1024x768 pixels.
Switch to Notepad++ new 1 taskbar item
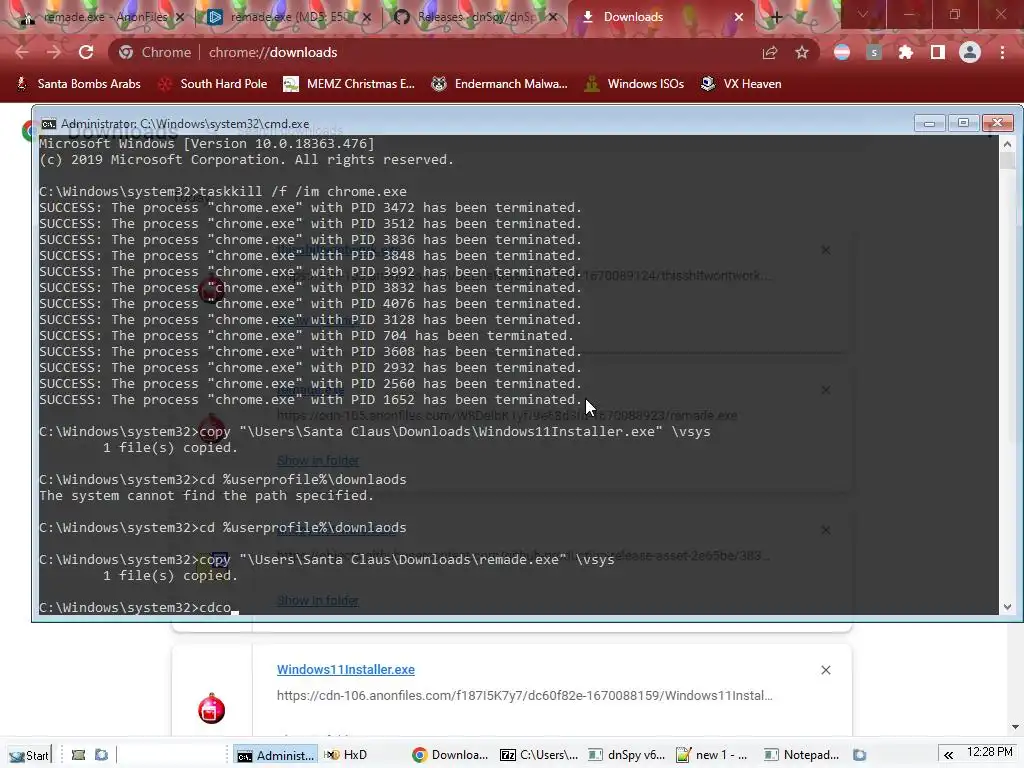click(x=713, y=755)
